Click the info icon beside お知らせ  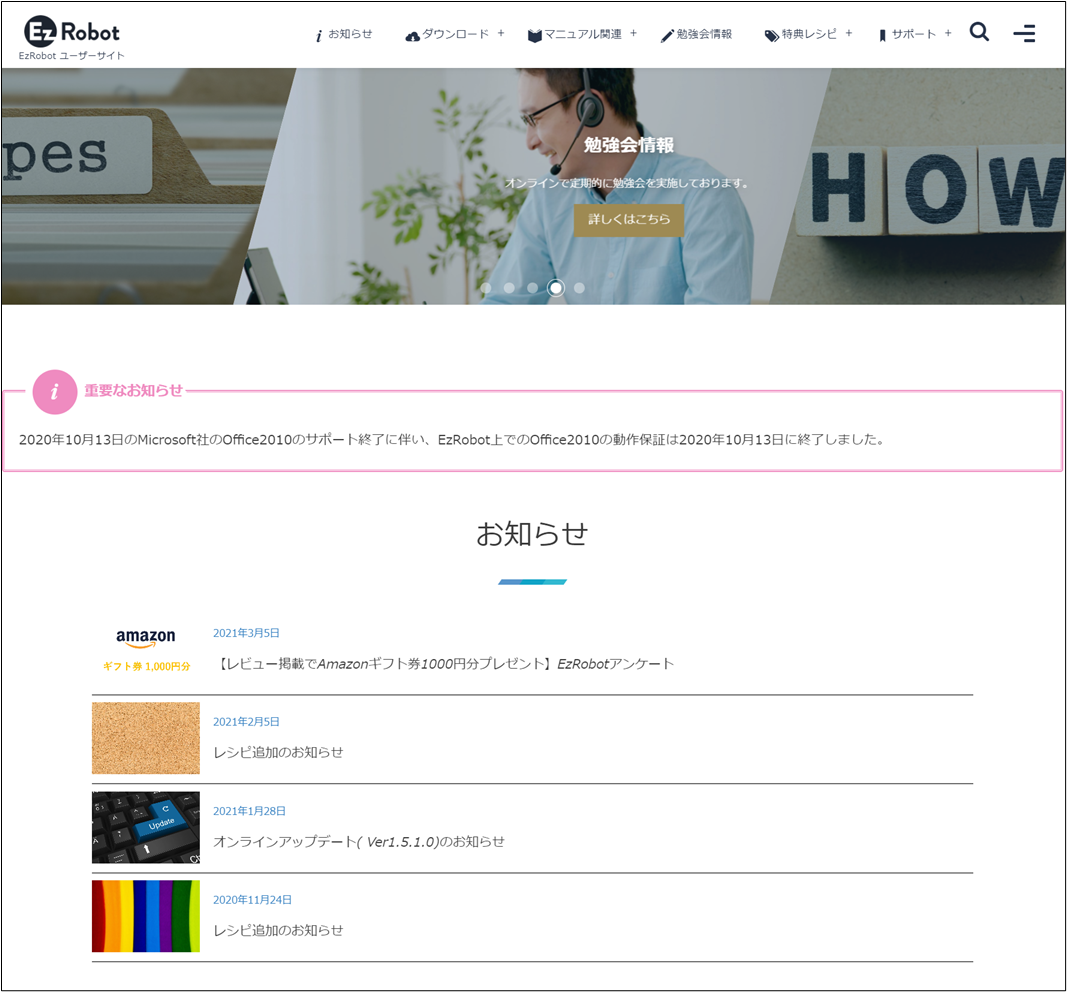coord(318,33)
